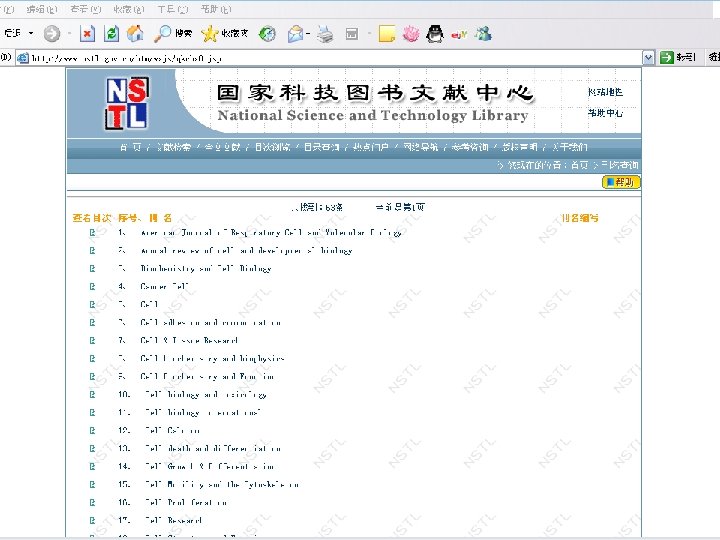720x540 pixels.
Task: Click the eBay toolbar icon
Action: (459, 34)
